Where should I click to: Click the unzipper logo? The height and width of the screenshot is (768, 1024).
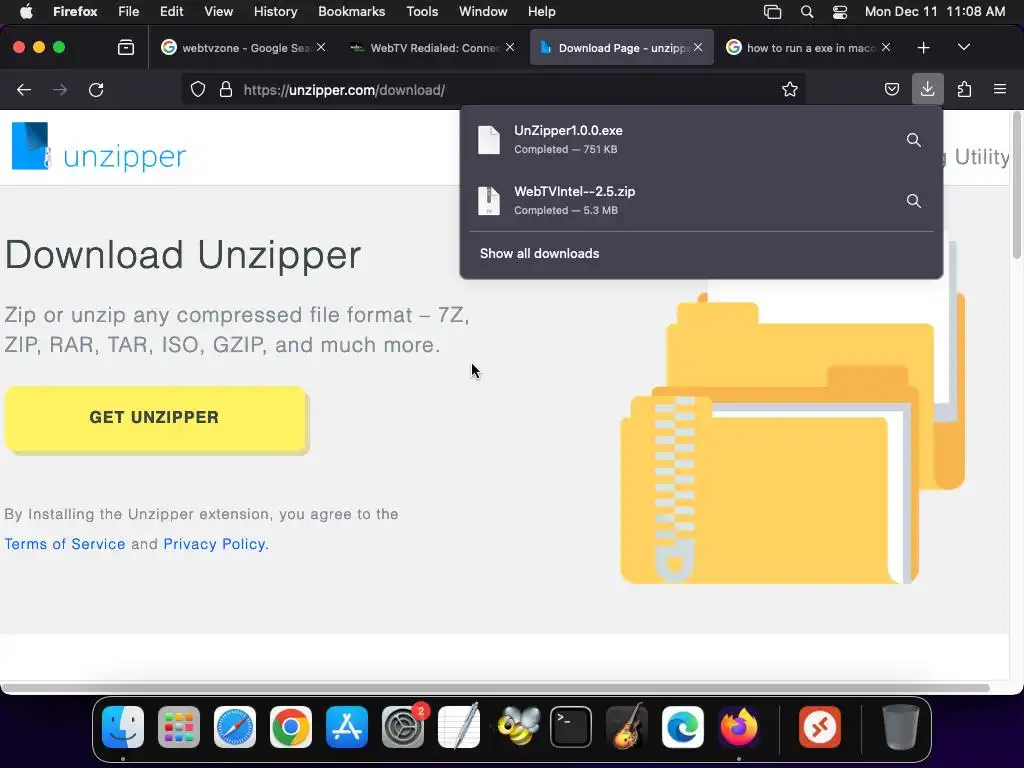tap(99, 146)
